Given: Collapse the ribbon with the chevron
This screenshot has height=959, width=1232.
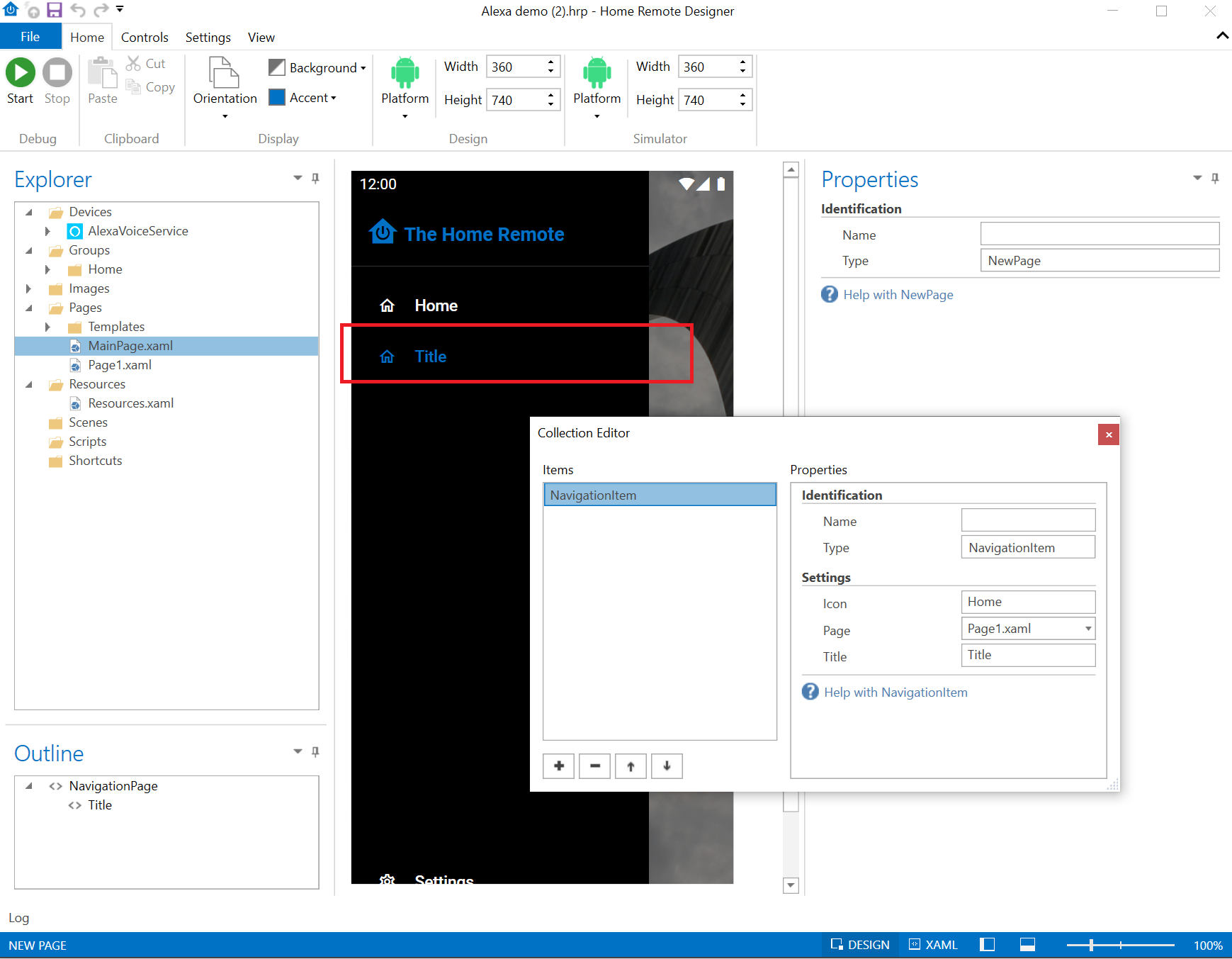Looking at the screenshot, I should [x=1222, y=35].
